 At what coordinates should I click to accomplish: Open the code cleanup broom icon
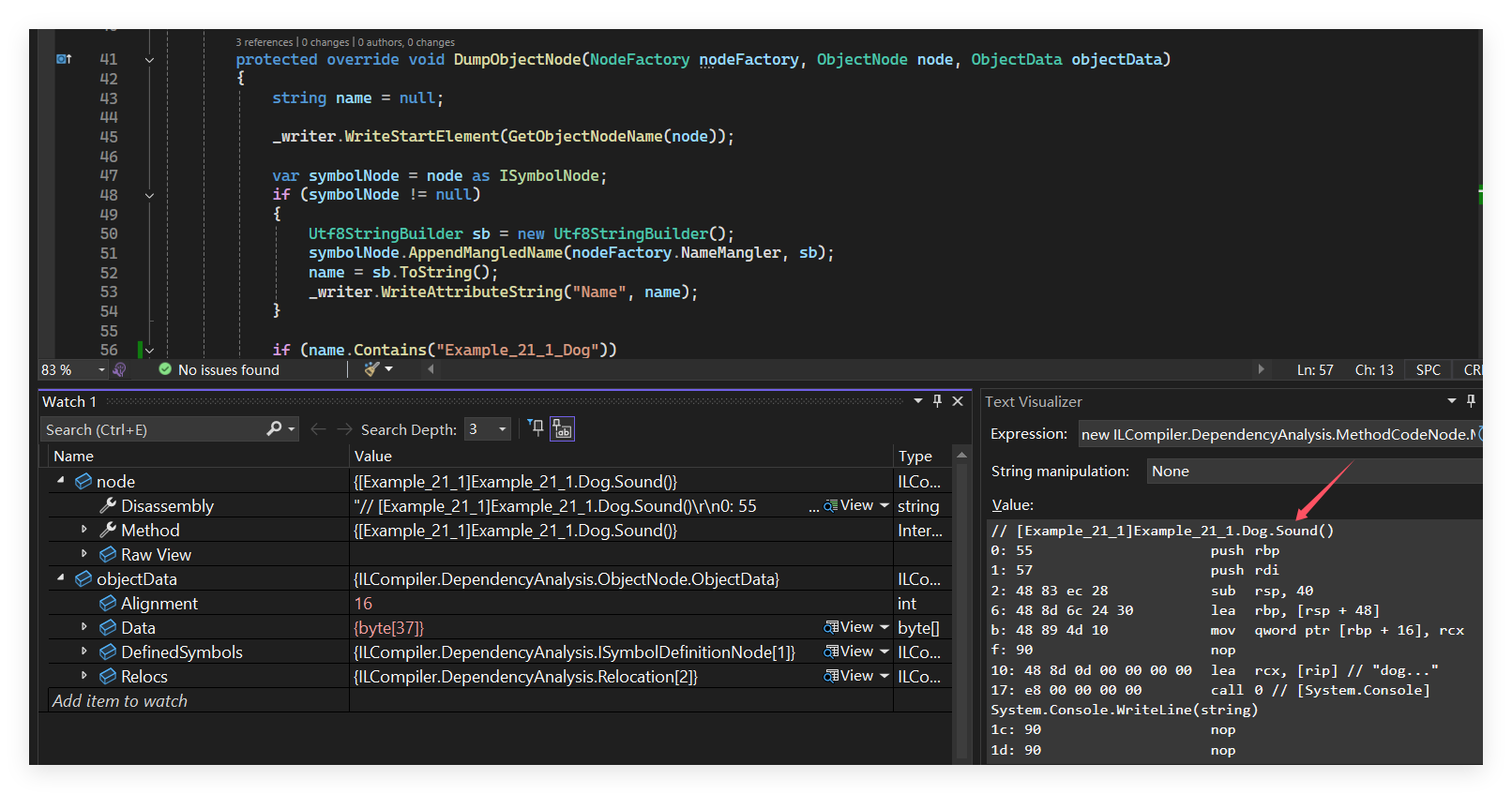coord(372,369)
